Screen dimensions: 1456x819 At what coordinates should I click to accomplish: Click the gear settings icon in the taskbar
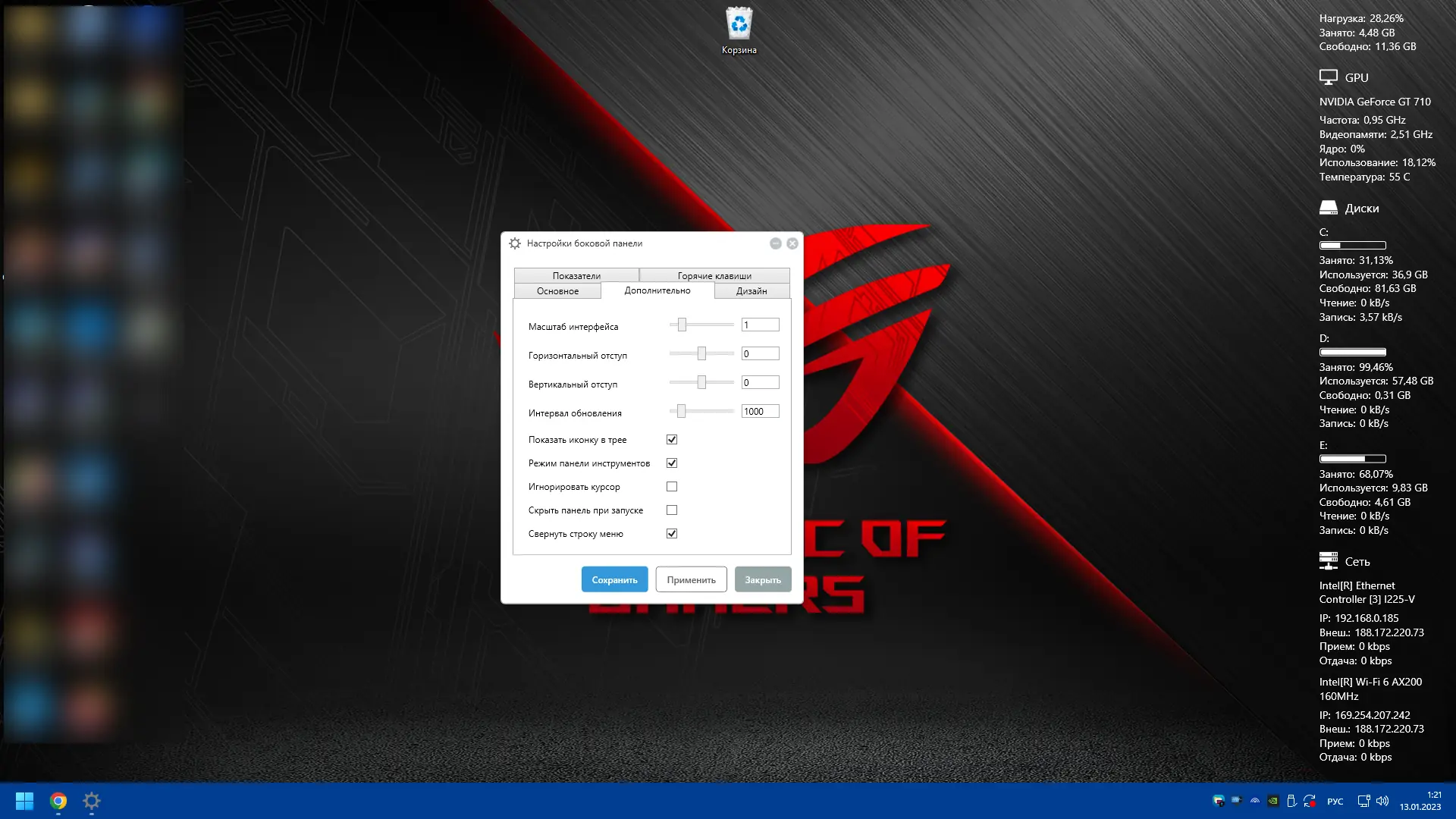tap(92, 801)
